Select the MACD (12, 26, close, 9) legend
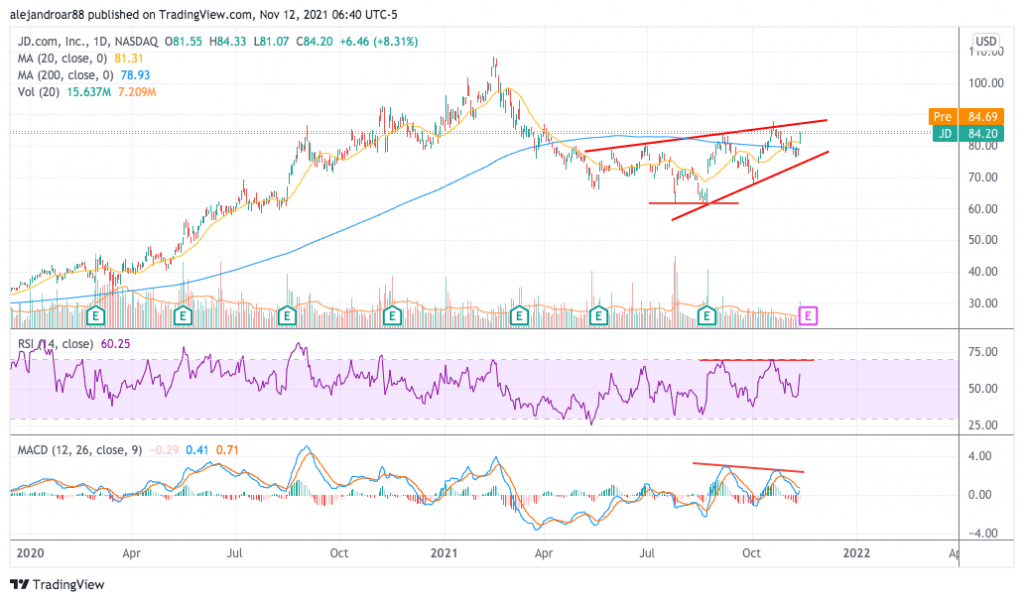 click(80, 450)
